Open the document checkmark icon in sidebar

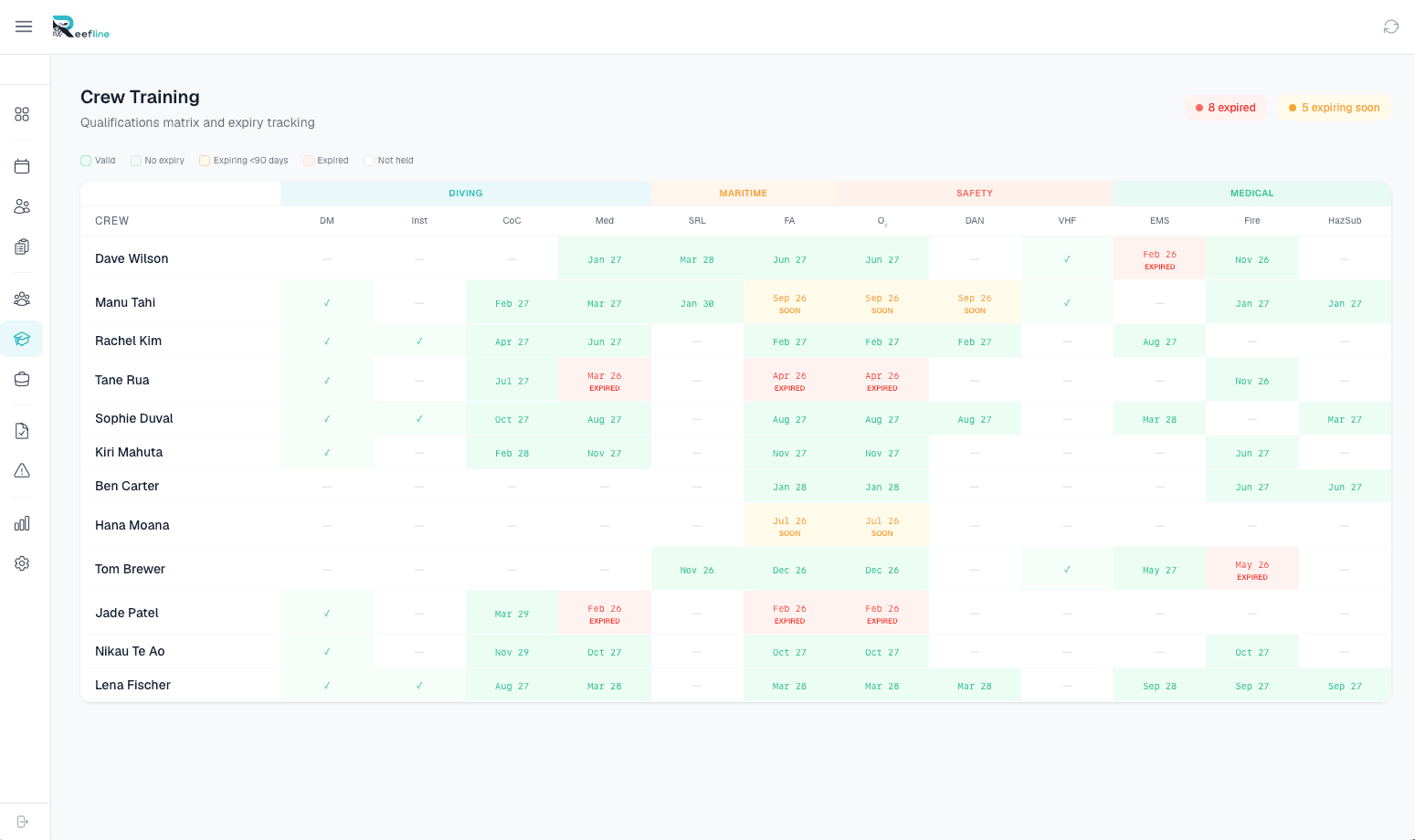[22, 431]
